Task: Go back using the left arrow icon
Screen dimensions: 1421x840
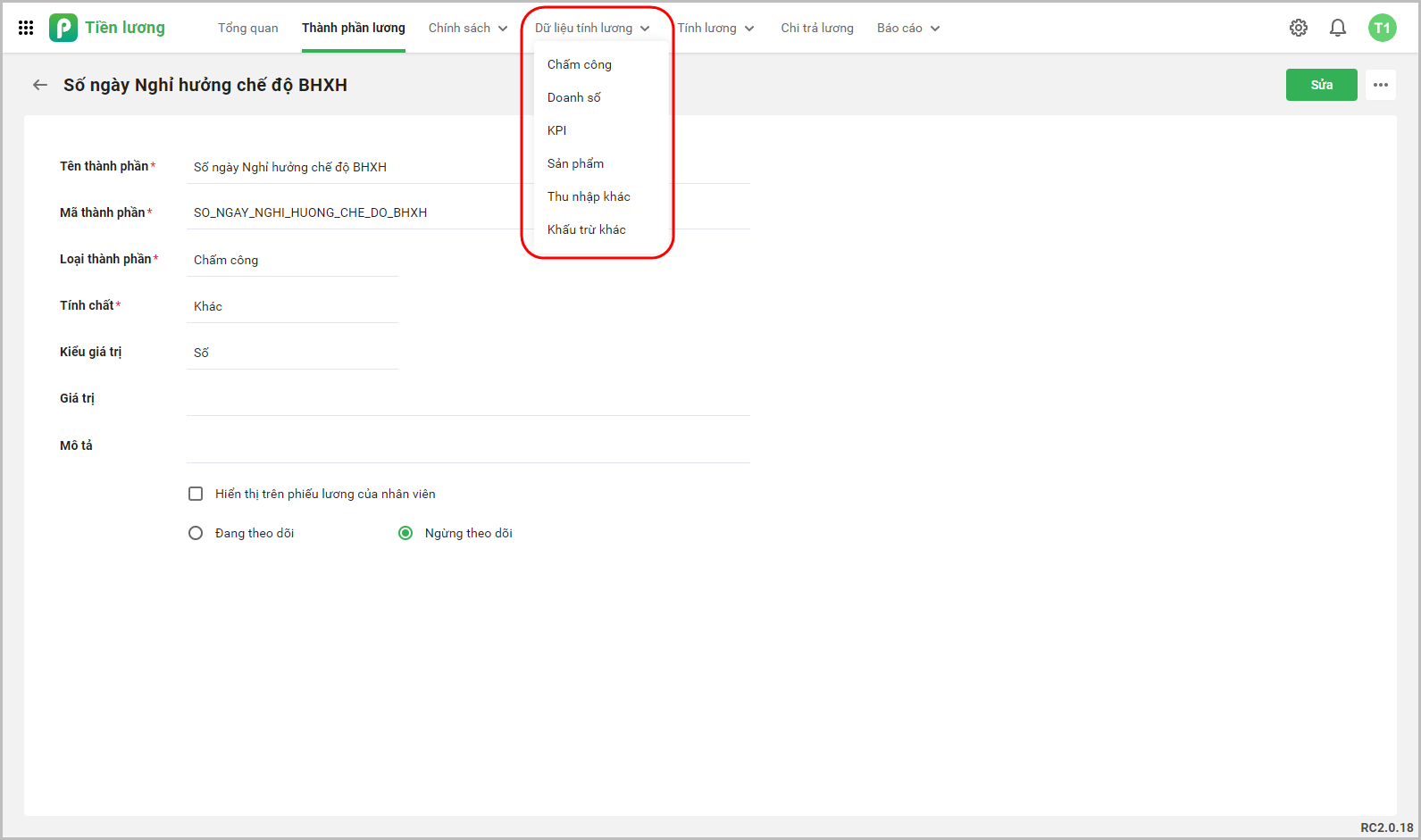Action: [x=39, y=85]
